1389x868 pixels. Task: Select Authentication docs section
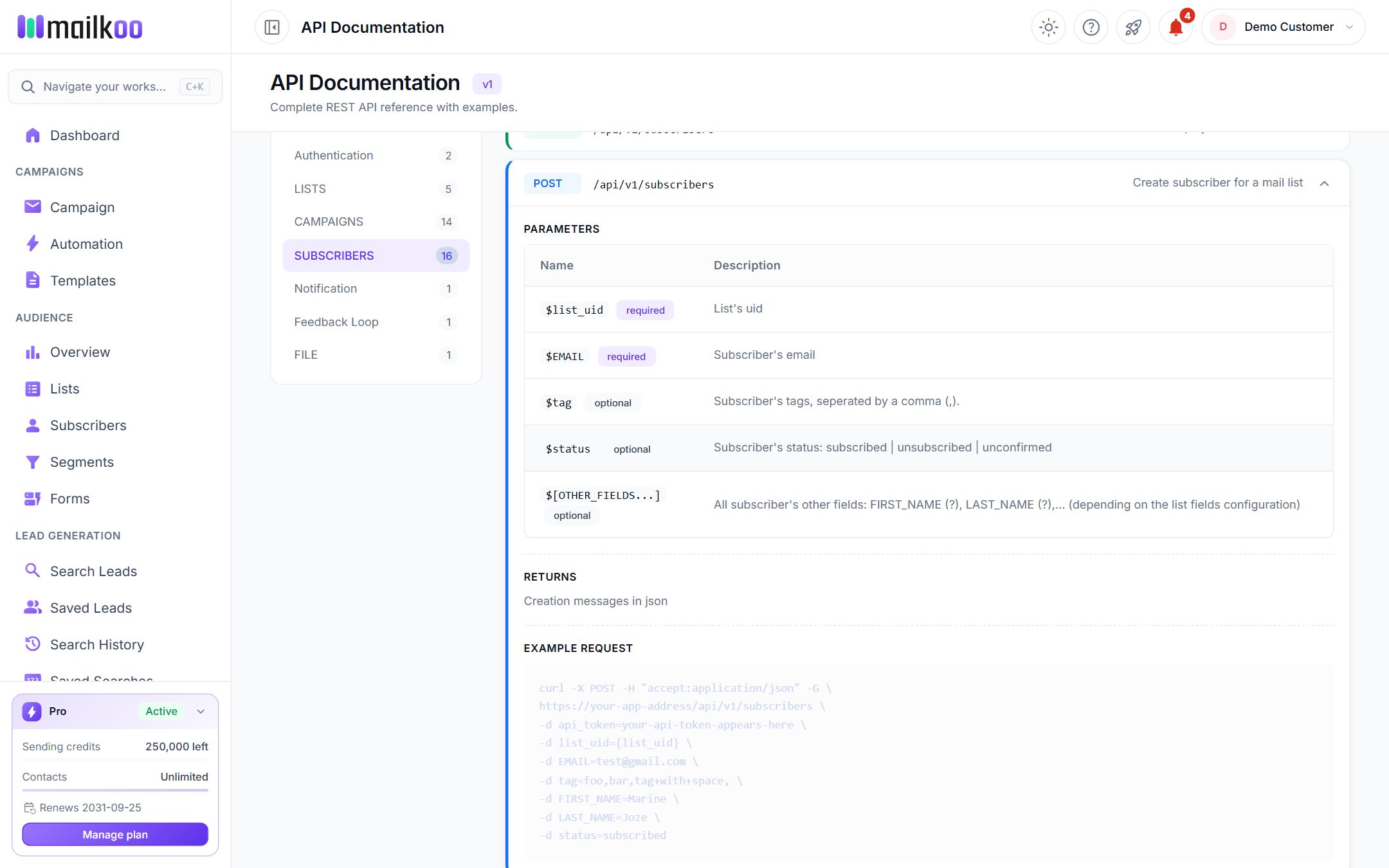coord(376,156)
